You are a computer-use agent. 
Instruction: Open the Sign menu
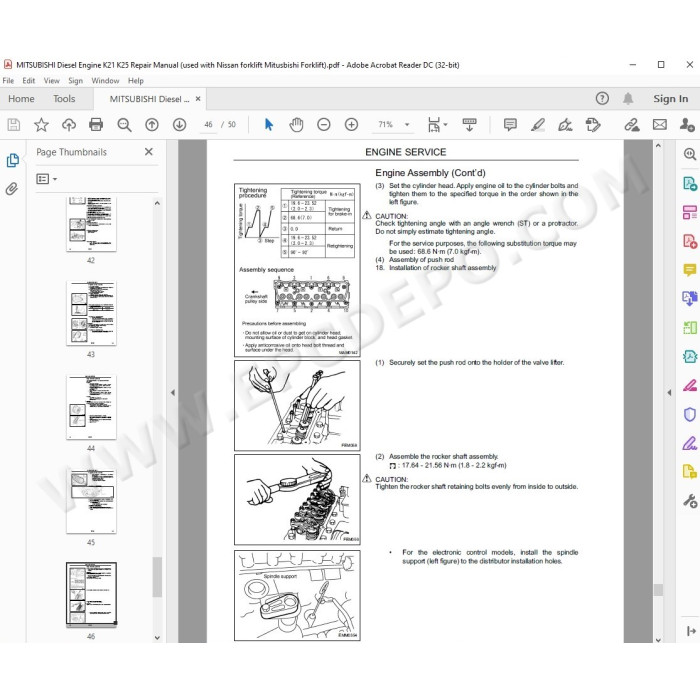(x=75, y=81)
